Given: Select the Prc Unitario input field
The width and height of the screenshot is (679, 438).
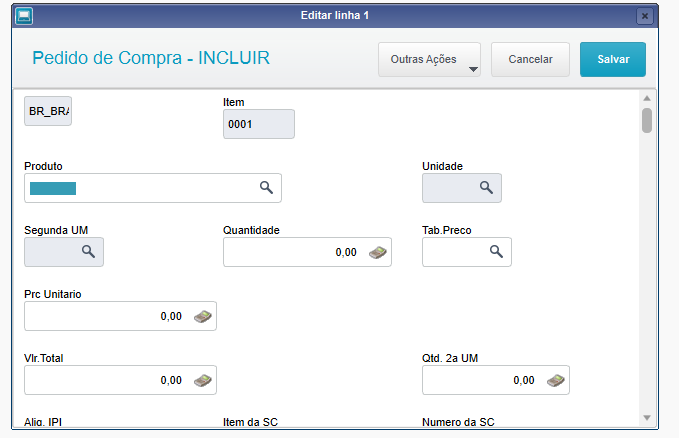Looking at the screenshot, I should (x=120, y=316).
